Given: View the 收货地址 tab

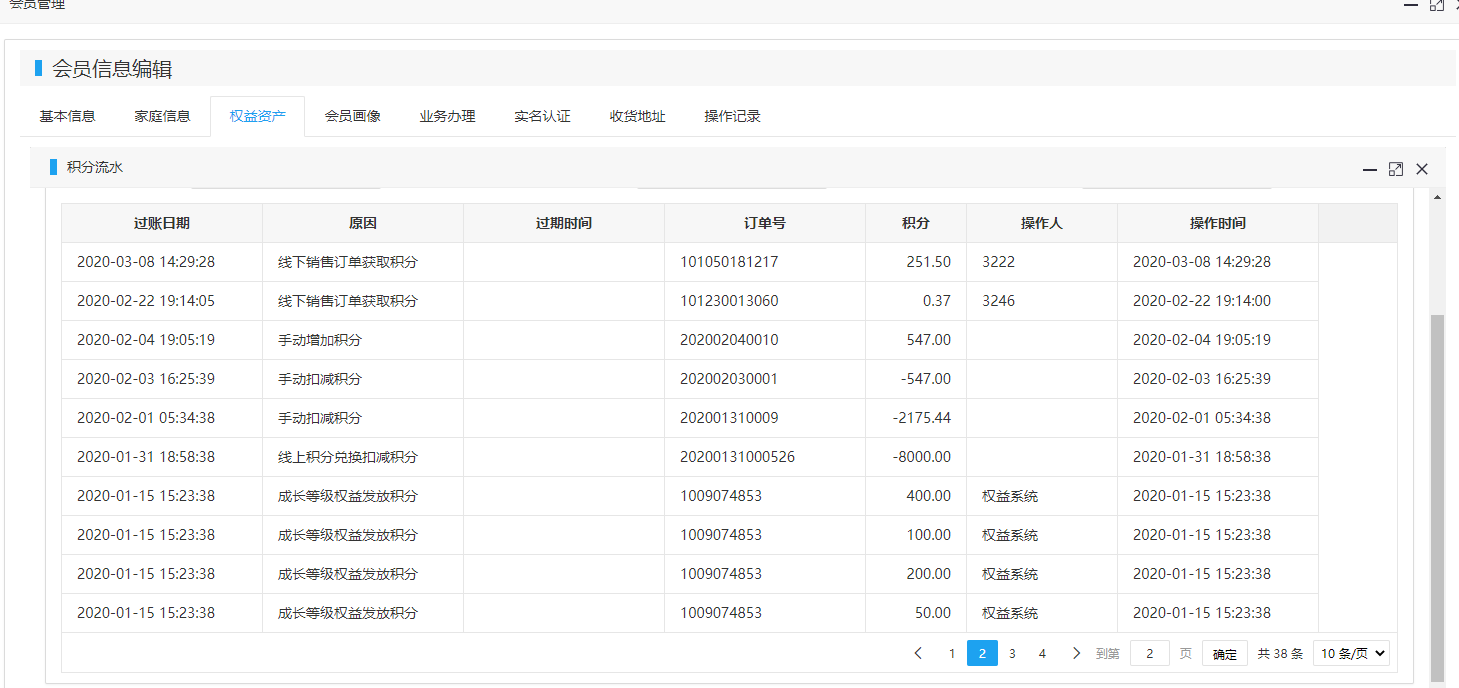Looking at the screenshot, I should tap(637, 116).
